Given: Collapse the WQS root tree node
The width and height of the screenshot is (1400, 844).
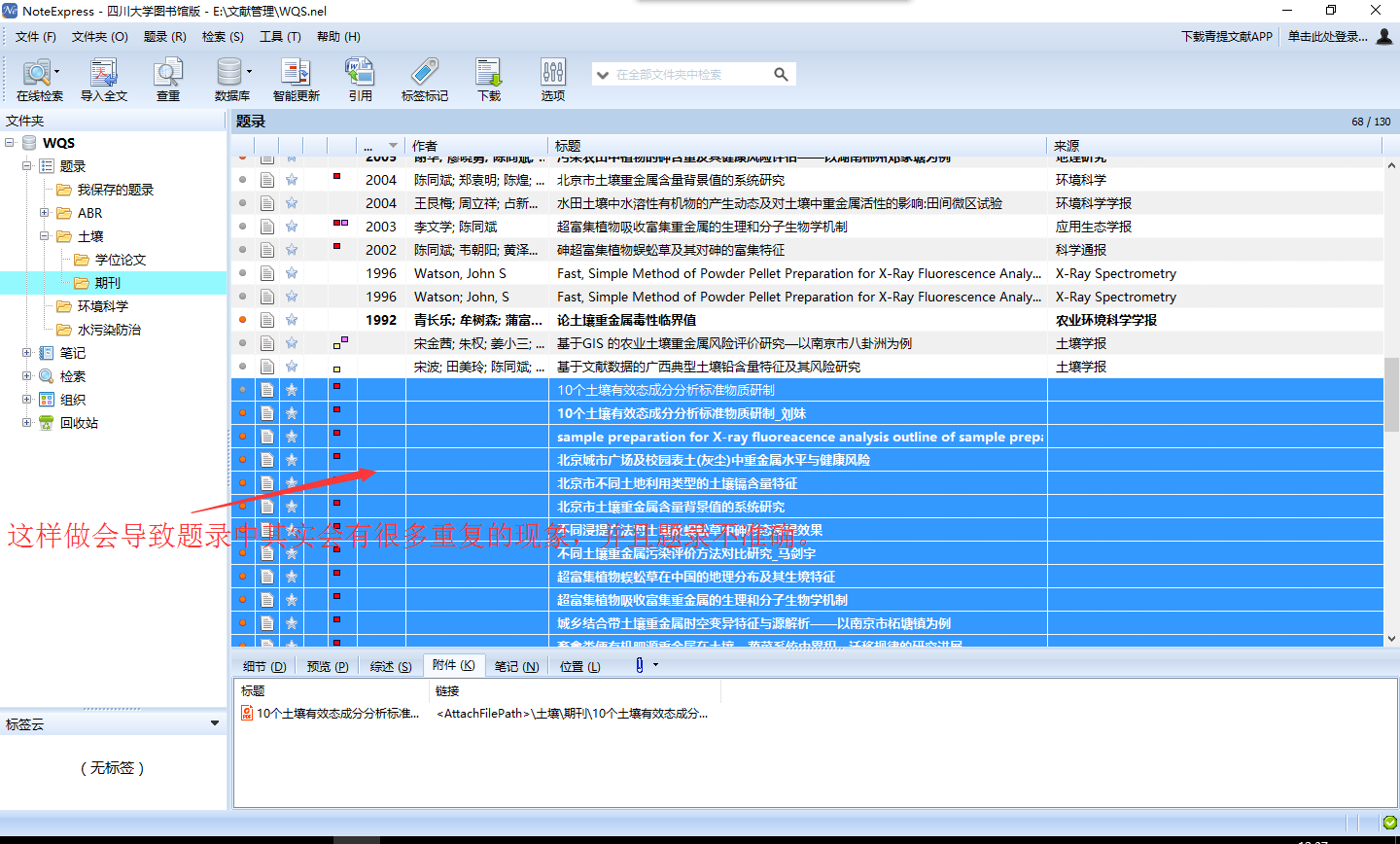Looking at the screenshot, I should tap(10, 143).
